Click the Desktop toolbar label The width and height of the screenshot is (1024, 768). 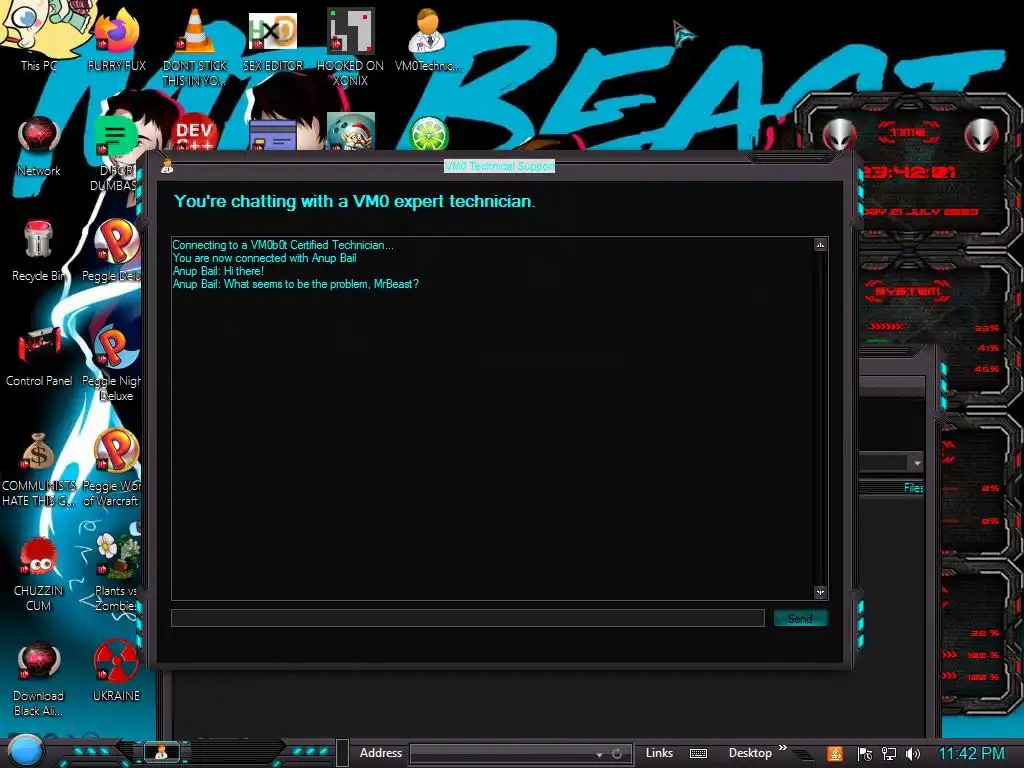pos(750,753)
